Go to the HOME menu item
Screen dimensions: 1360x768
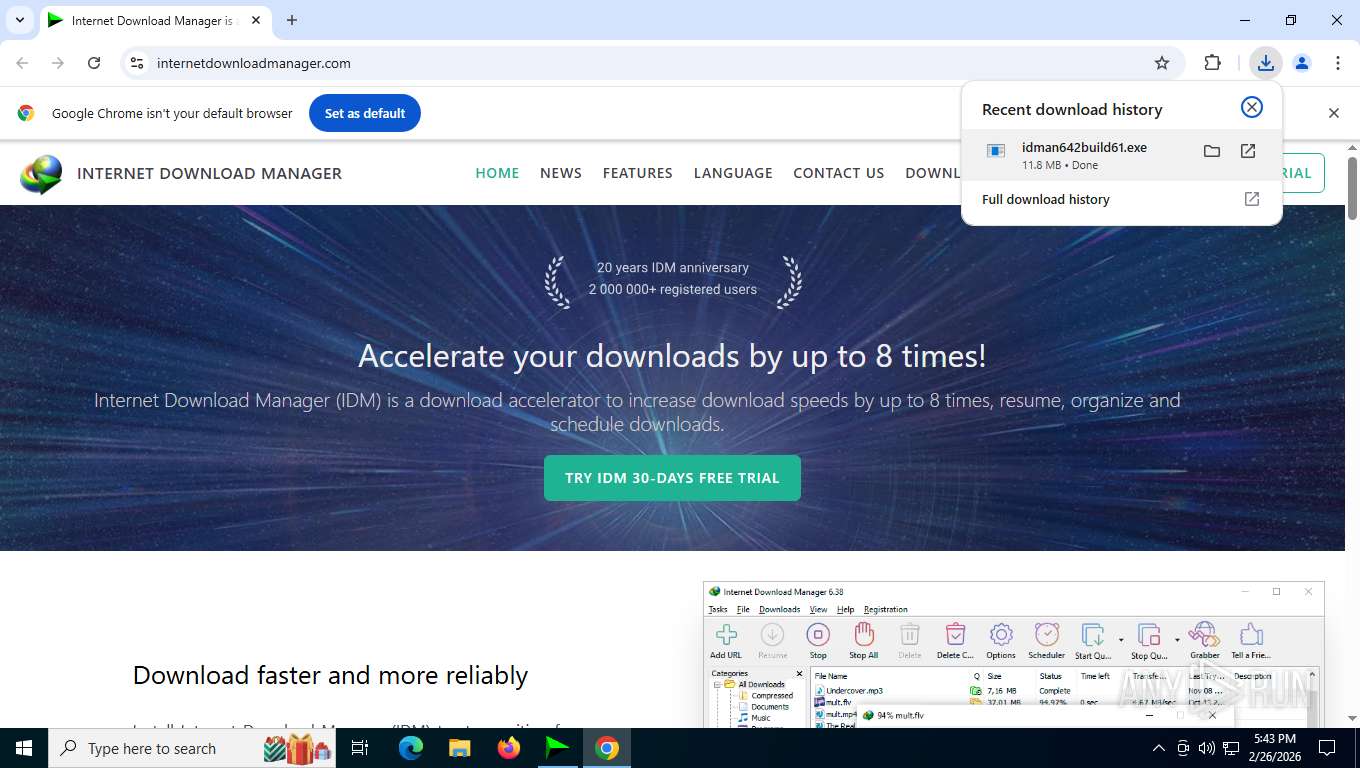coord(497,173)
